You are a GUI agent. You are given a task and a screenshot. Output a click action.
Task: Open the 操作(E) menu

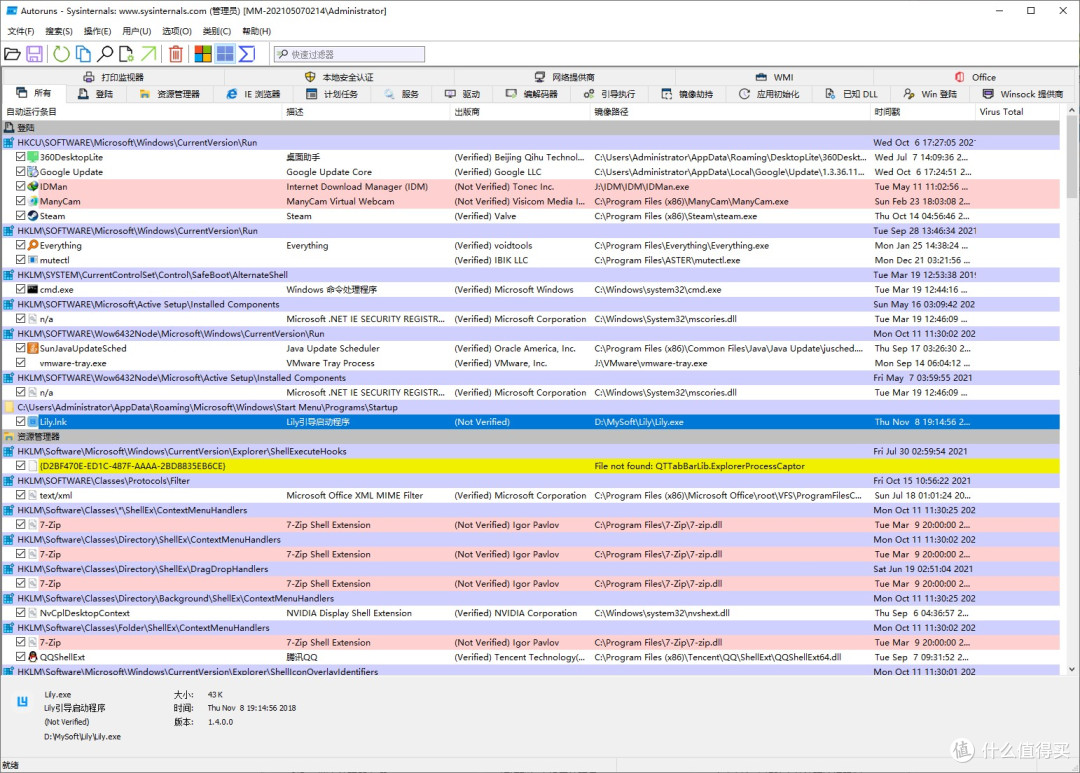coord(97,31)
